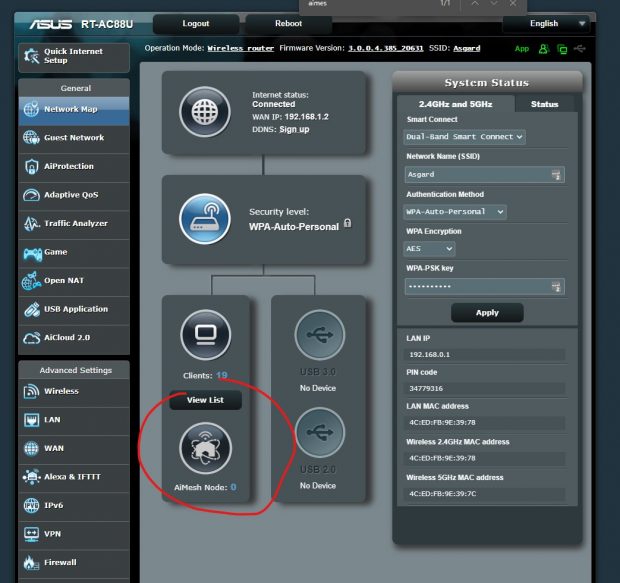Click LAN MAC address 4C:ED:FB:9E:39:78
Viewport: 620px width, 583px height.
(442, 422)
